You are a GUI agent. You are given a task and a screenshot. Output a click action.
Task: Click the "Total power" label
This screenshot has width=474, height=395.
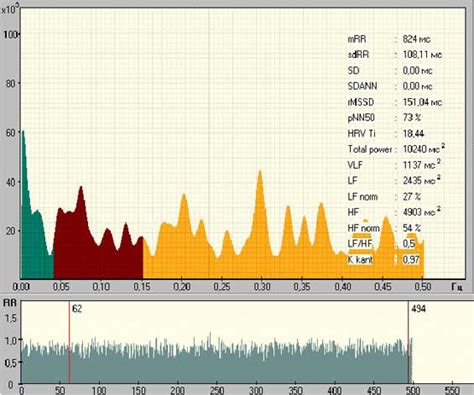point(370,149)
